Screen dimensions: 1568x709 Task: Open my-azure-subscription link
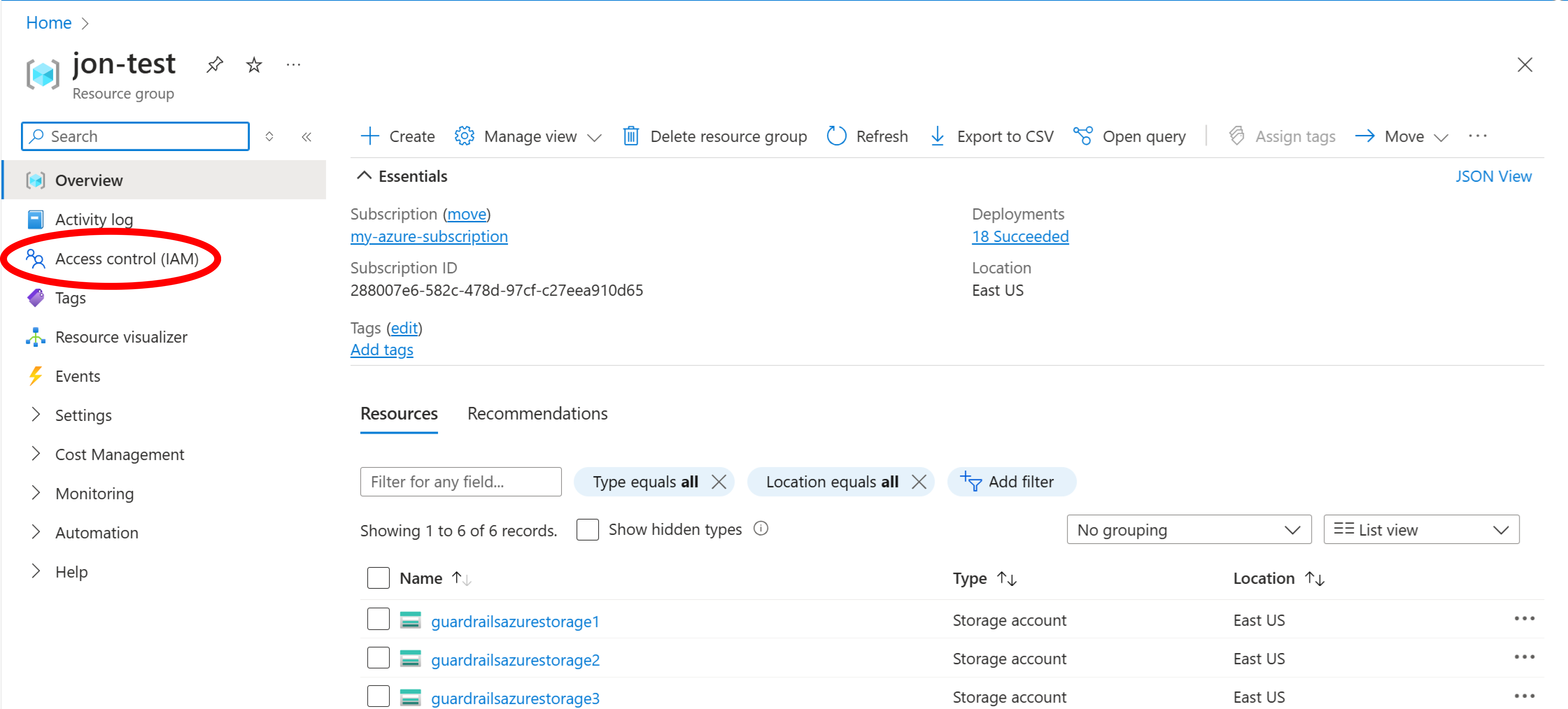[x=429, y=237]
